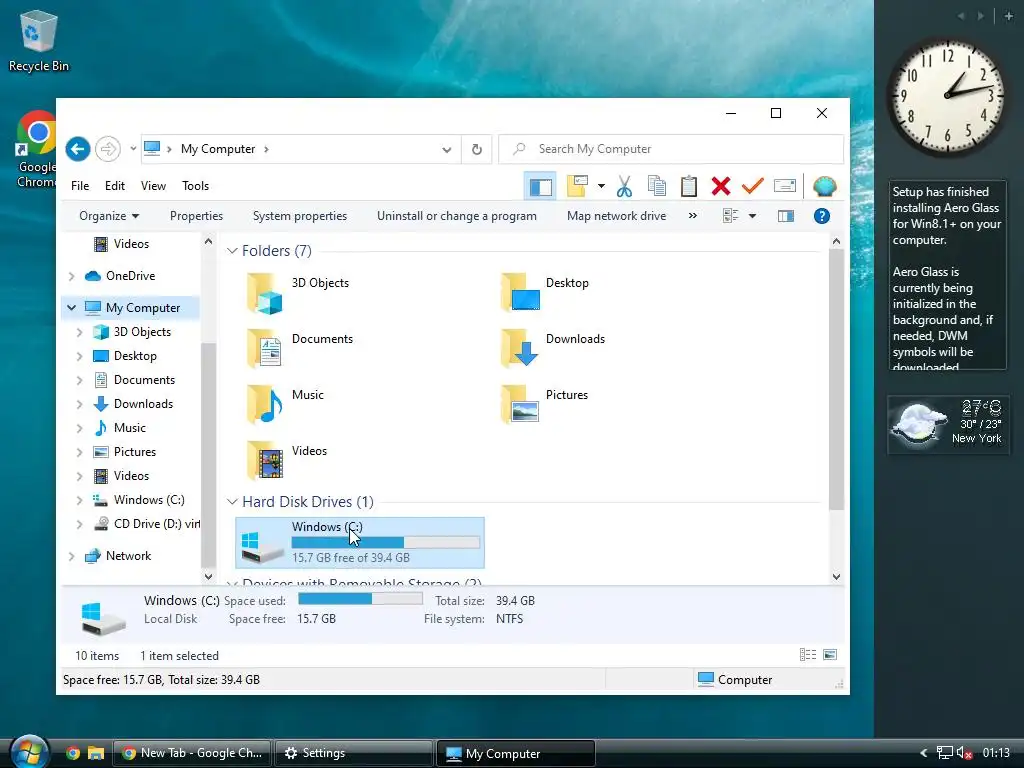Click the weather gadget showing New York
Image resolution: width=1024 pixels, height=768 pixels.
(x=948, y=424)
